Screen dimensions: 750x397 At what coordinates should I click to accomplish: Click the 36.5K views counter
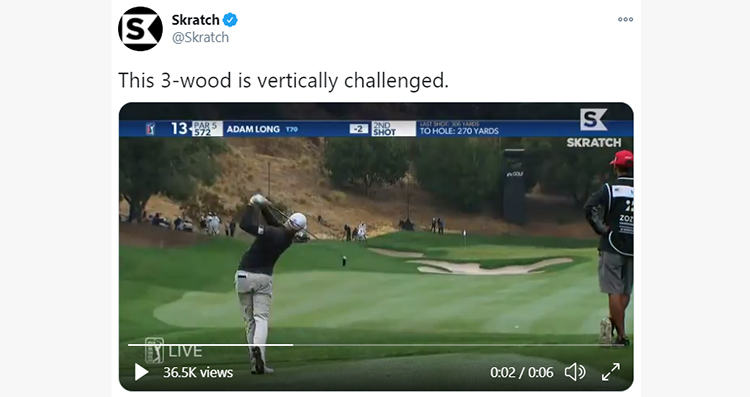tap(198, 372)
